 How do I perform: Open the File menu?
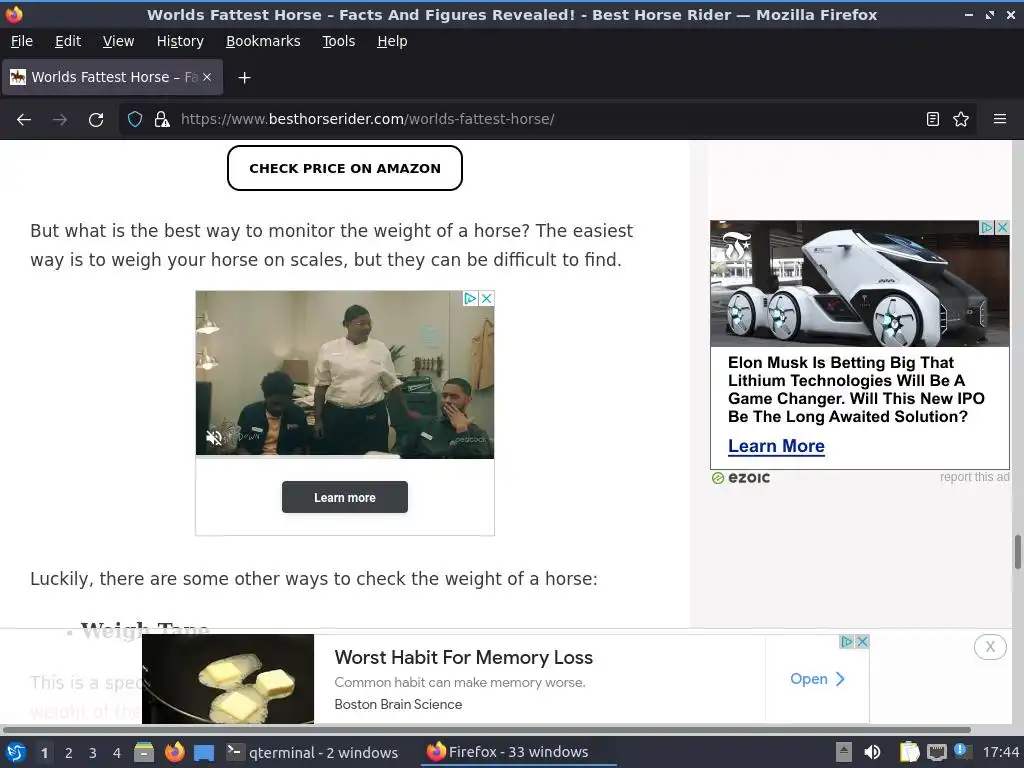(x=22, y=41)
